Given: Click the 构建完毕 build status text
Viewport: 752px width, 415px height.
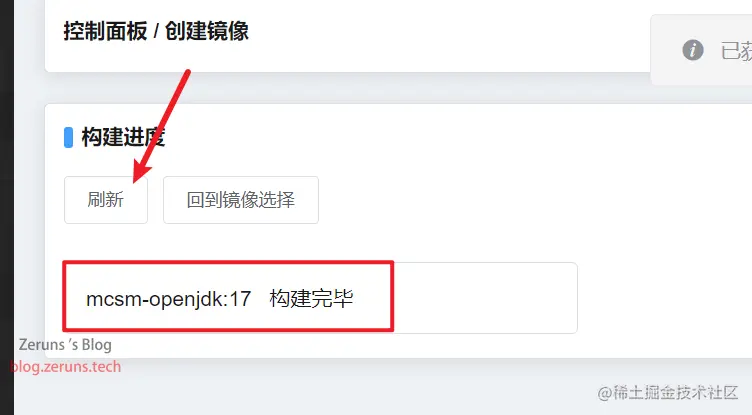Looking at the screenshot, I should coord(311,298).
